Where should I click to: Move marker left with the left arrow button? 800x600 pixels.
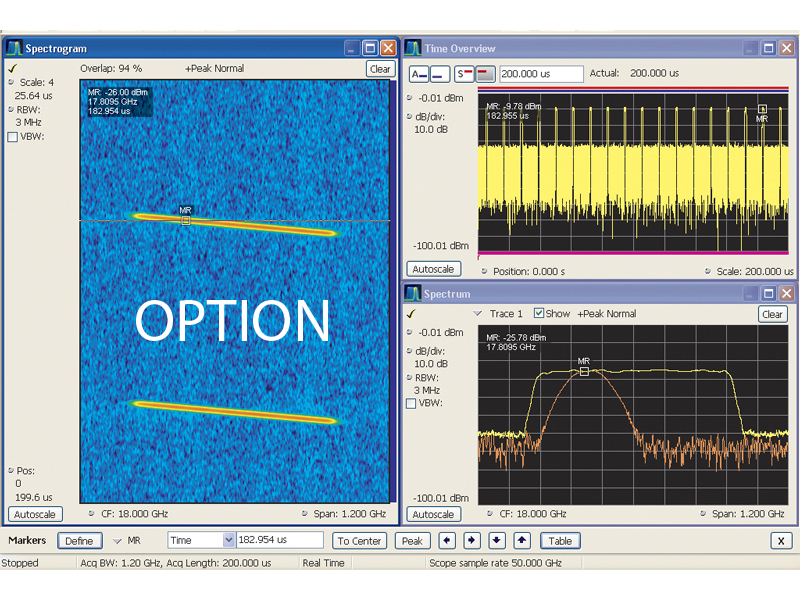[447, 541]
